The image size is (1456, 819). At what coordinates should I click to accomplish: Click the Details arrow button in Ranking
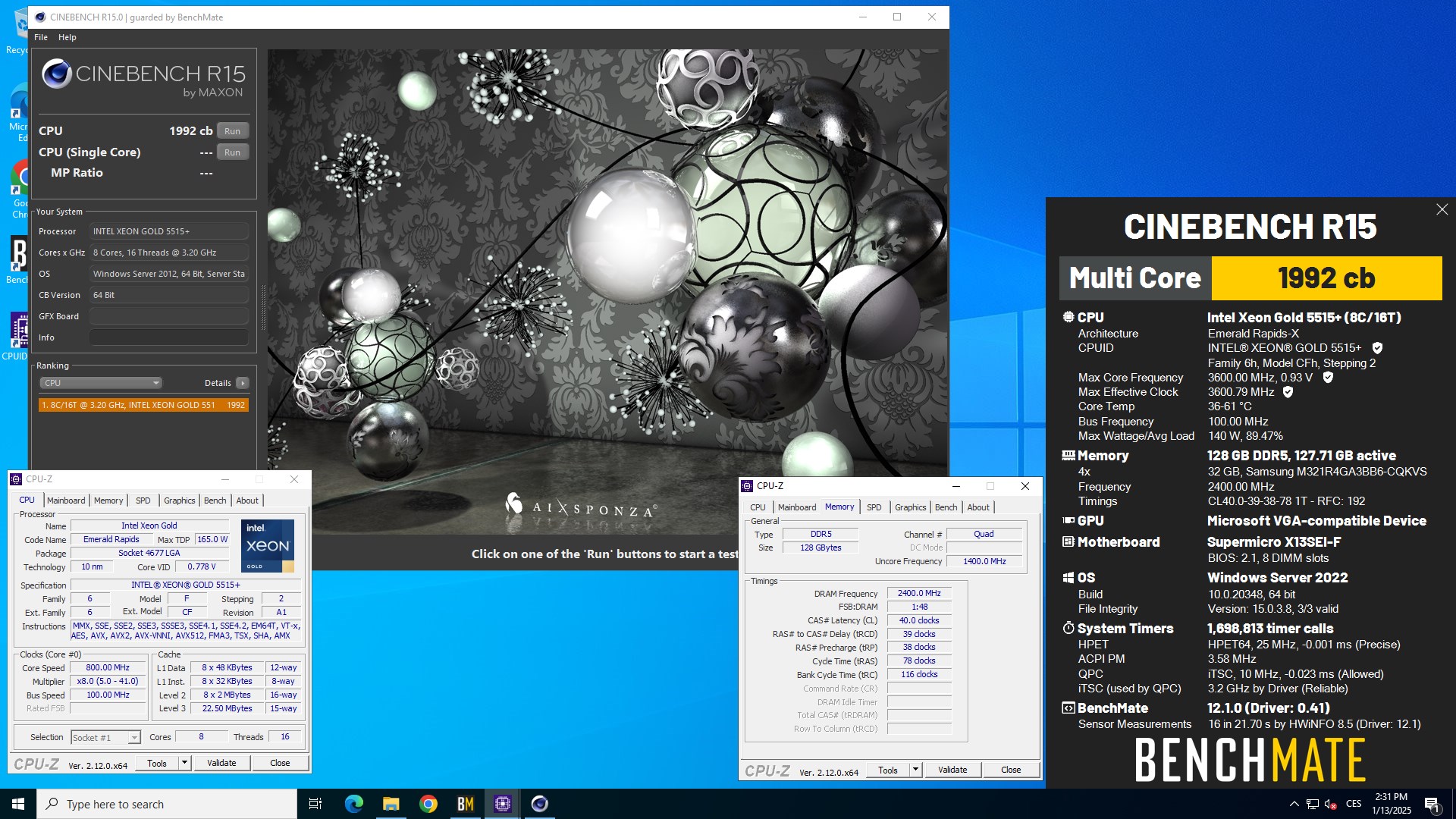click(x=243, y=383)
